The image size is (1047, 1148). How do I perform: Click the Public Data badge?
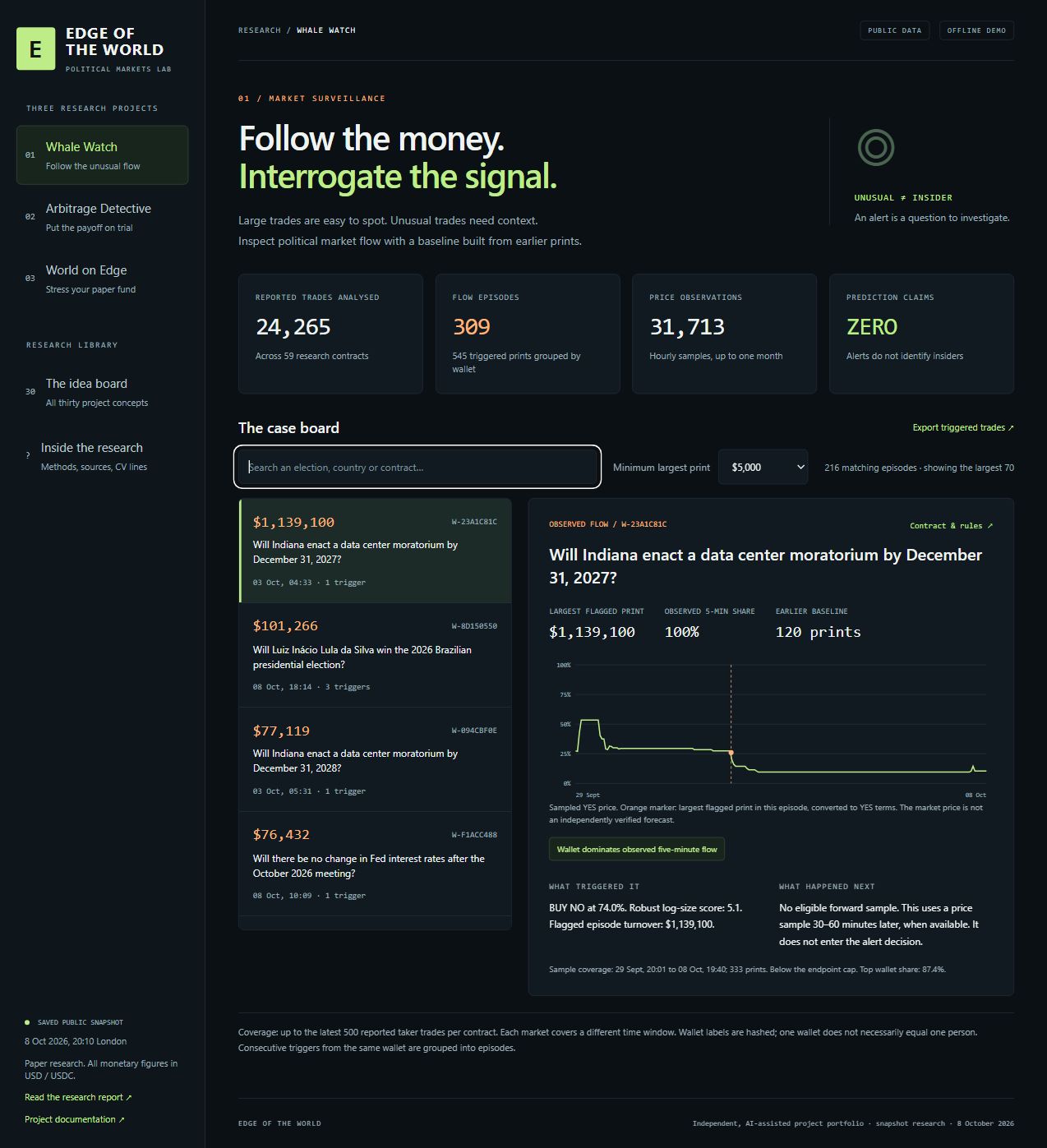click(x=894, y=30)
